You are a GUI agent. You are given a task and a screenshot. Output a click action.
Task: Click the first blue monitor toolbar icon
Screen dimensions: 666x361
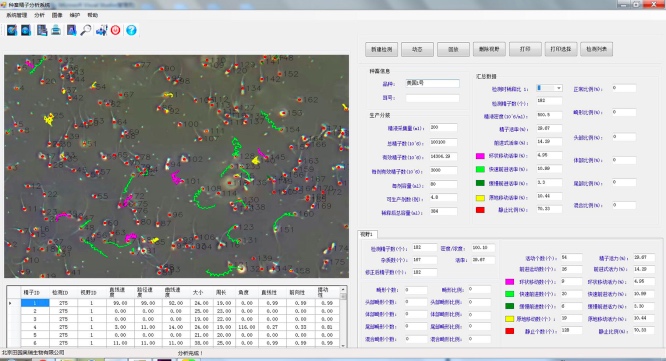click(12, 30)
